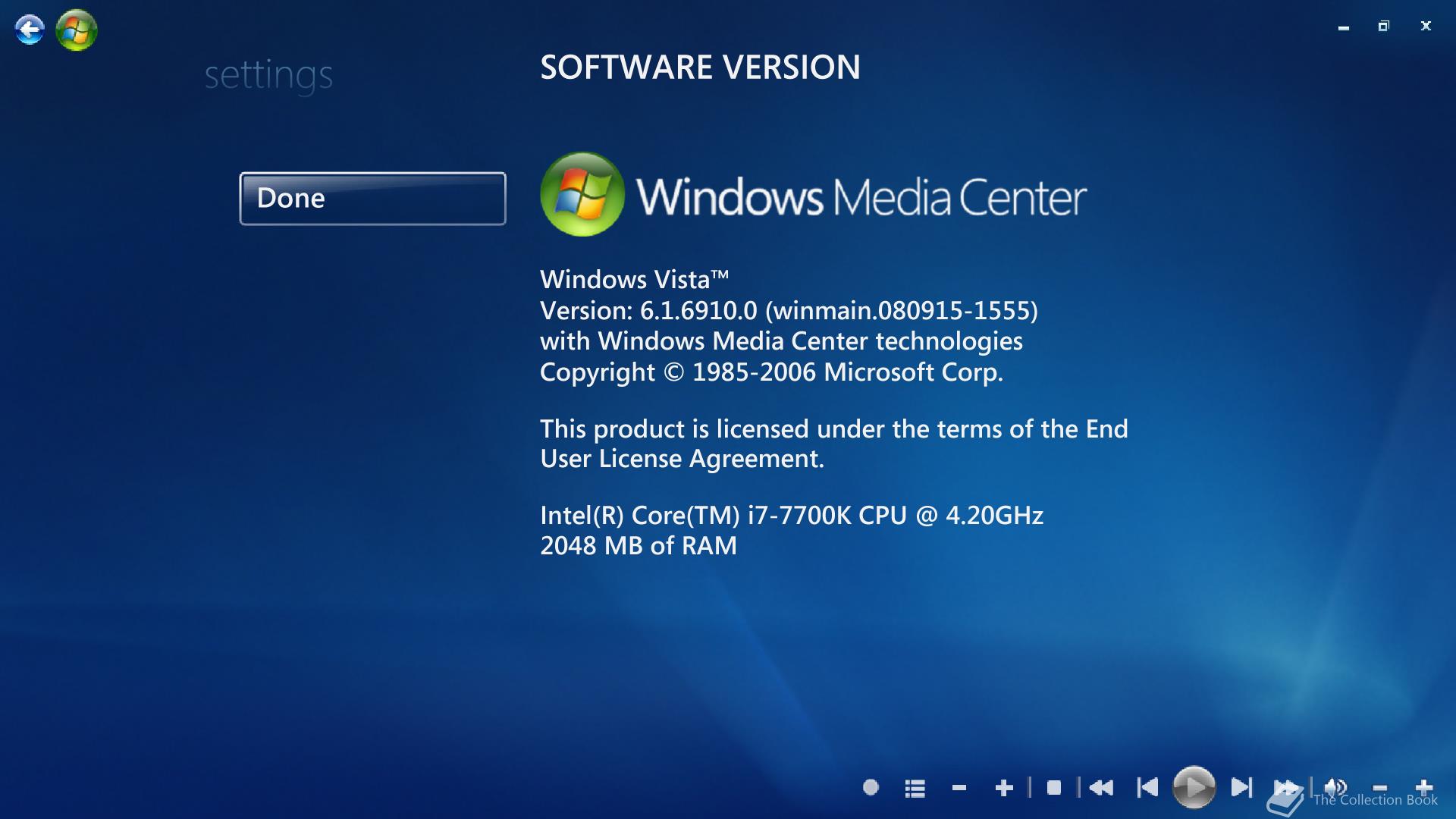Open the green Media Center start orb
The height and width of the screenshot is (819, 1456).
click(x=77, y=30)
